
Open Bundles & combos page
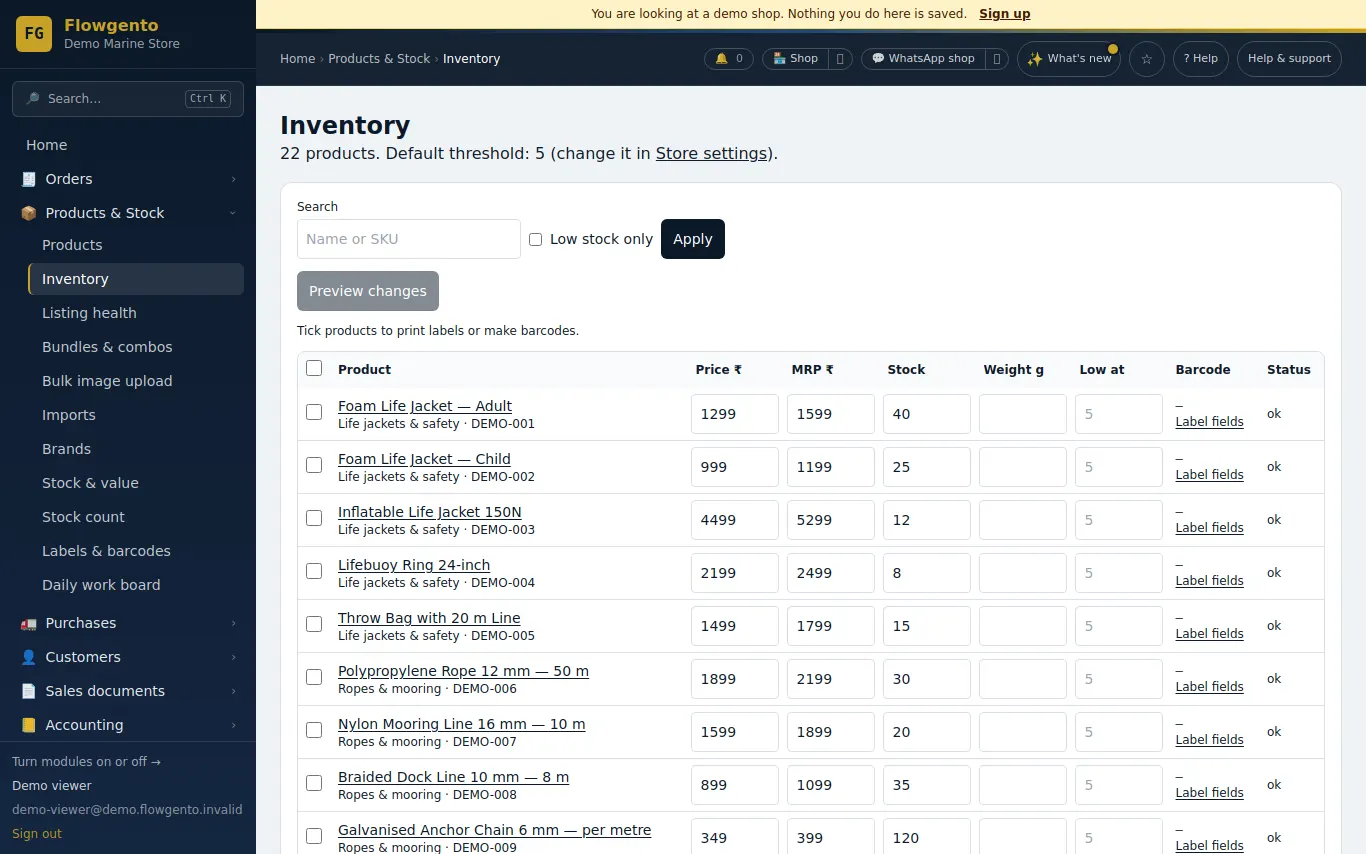136,347
